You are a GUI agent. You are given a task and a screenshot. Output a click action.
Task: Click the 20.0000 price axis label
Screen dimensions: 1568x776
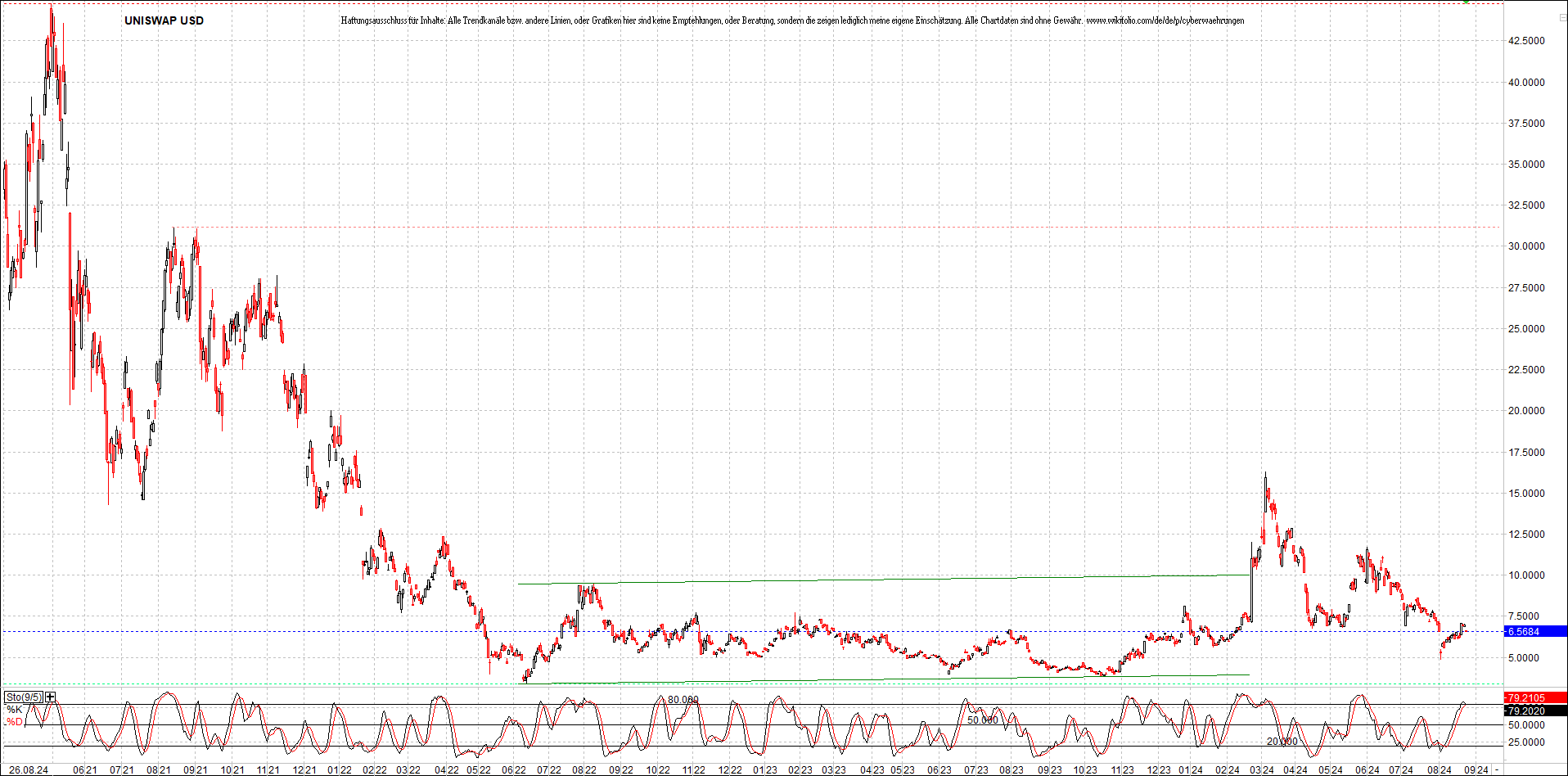pos(1526,411)
